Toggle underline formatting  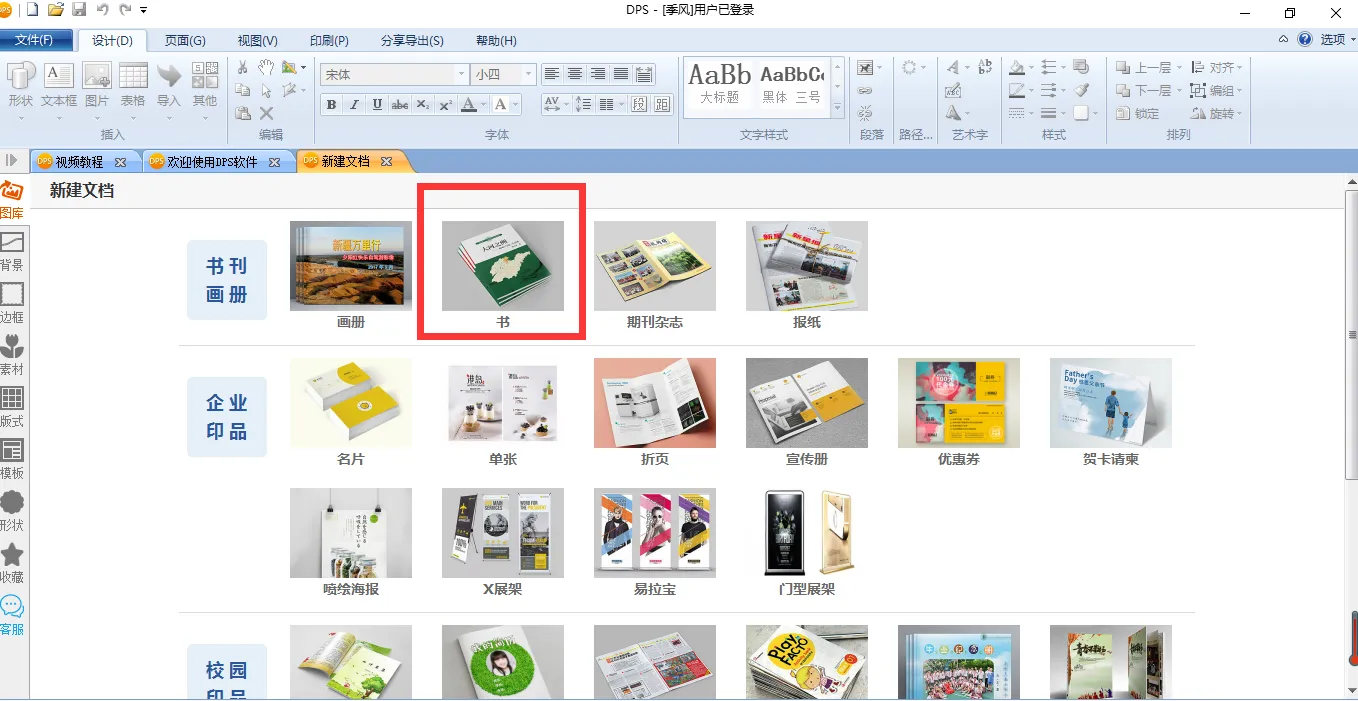pos(377,104)
